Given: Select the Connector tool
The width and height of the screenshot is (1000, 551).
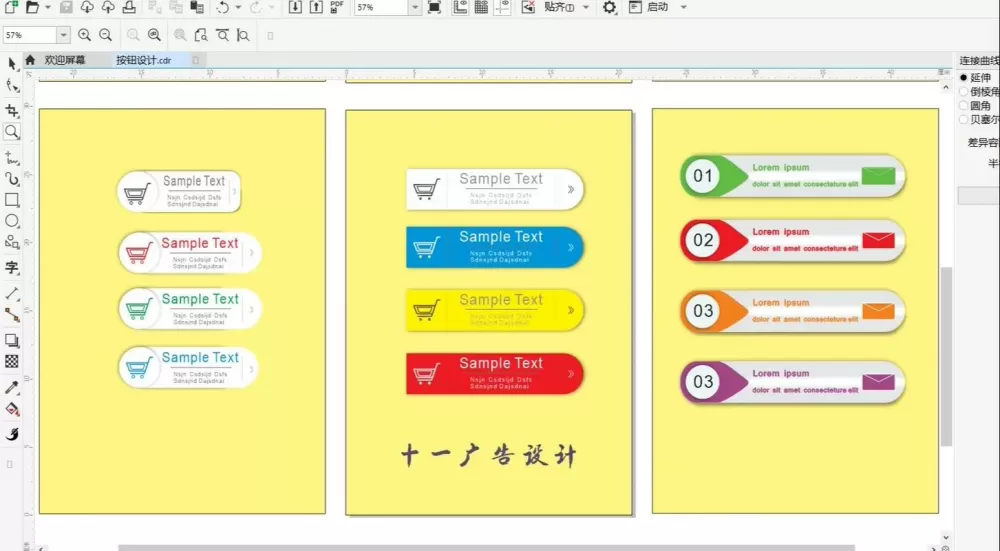Looking at the screenshot, I should [12, 314].
